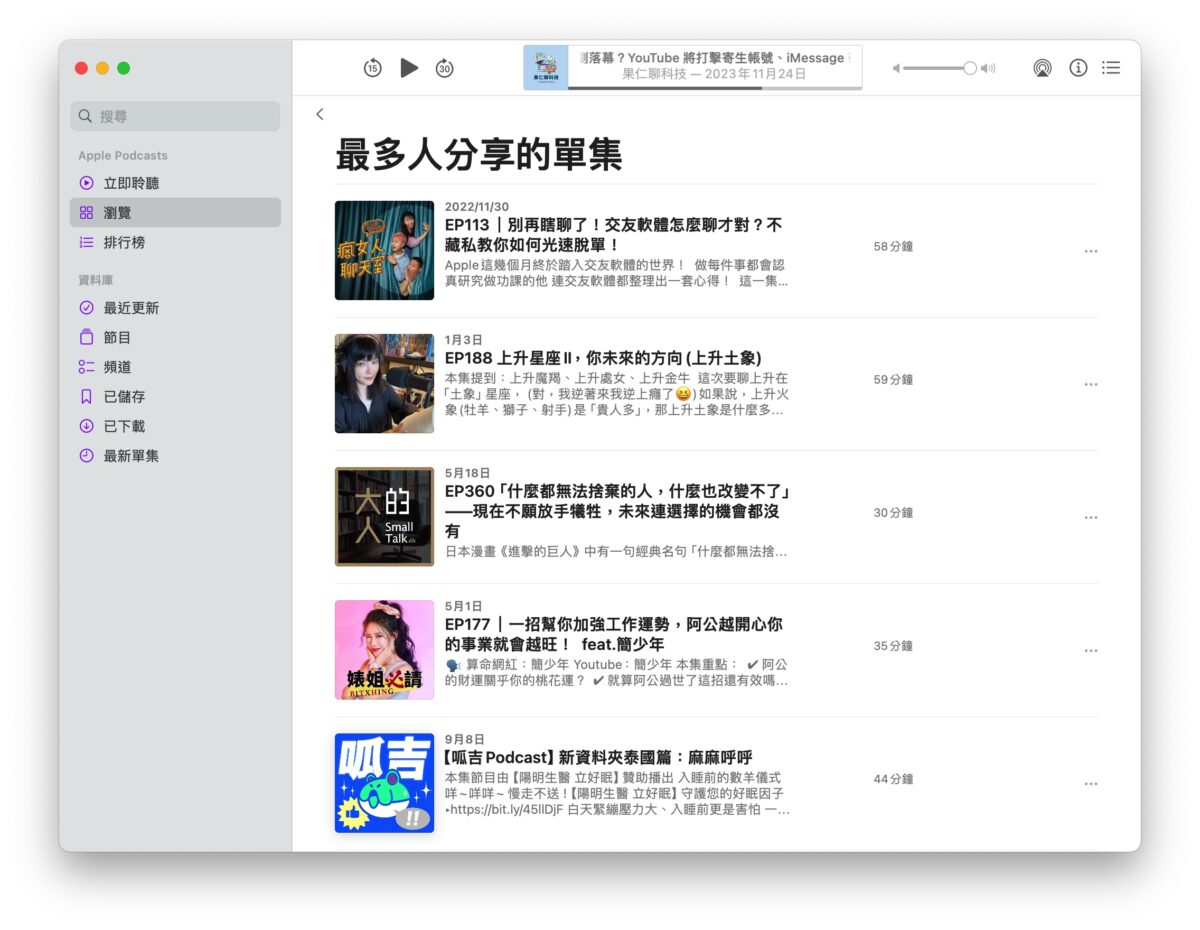
Task: Click the 59 分鐘 duration text
Action: point(893,379)
